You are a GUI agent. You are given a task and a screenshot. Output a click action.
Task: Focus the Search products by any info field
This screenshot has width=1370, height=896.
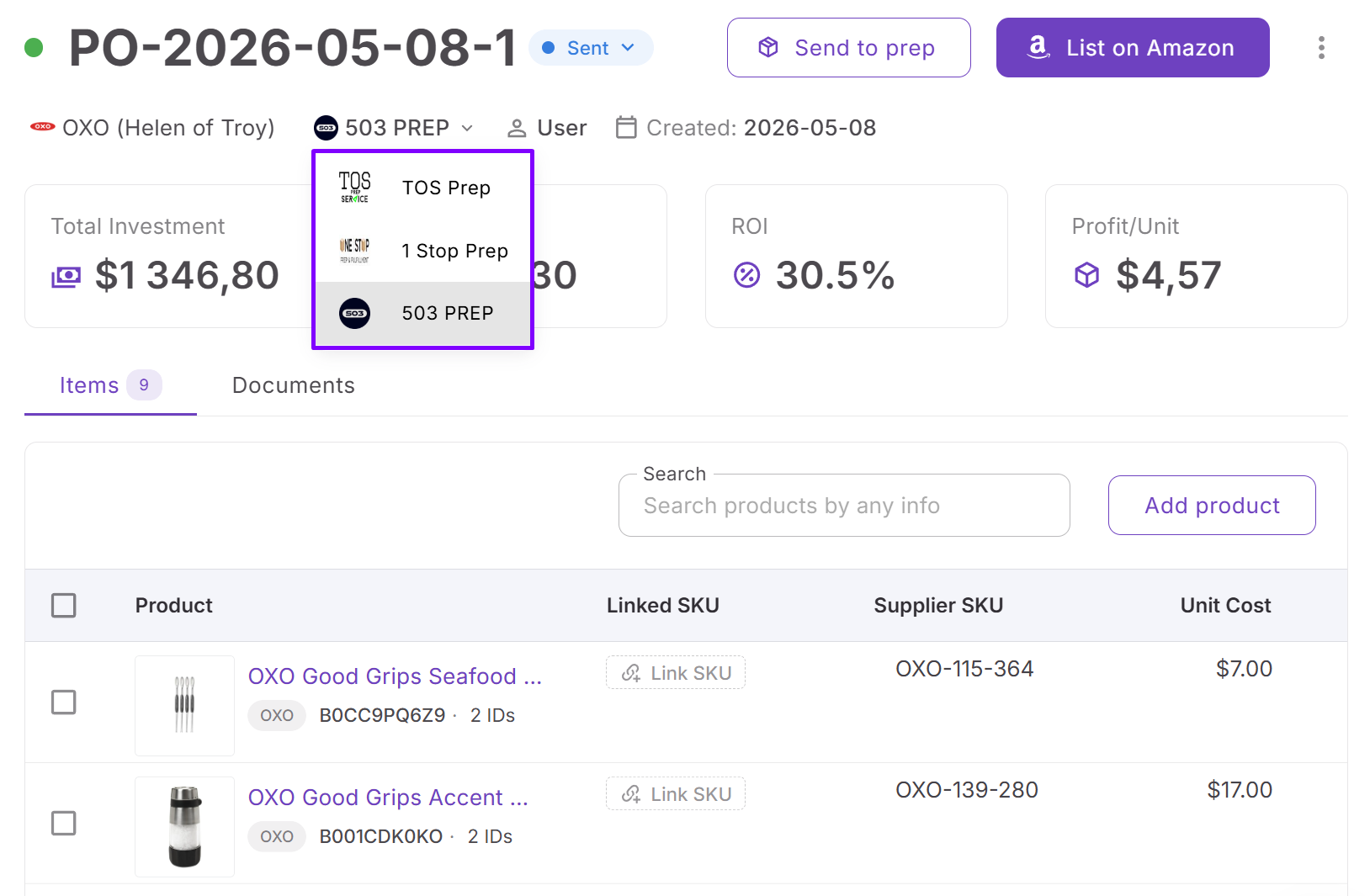[x=844, y=506]
